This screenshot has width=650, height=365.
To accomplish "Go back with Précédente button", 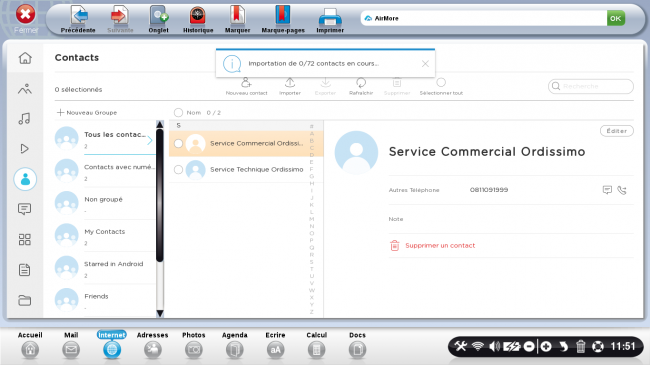I will [x=78, y=19].
